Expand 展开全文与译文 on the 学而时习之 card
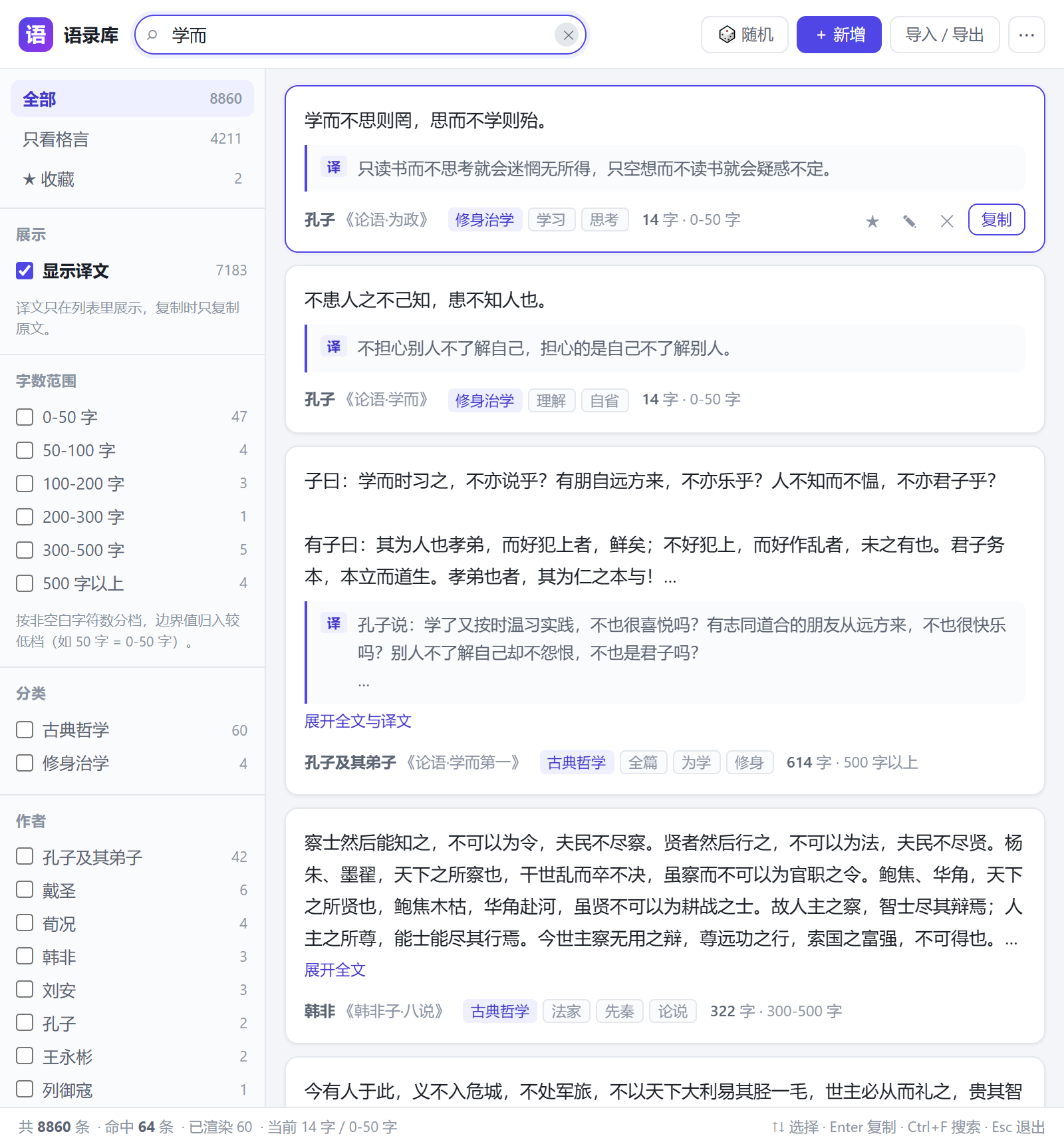 358,721
